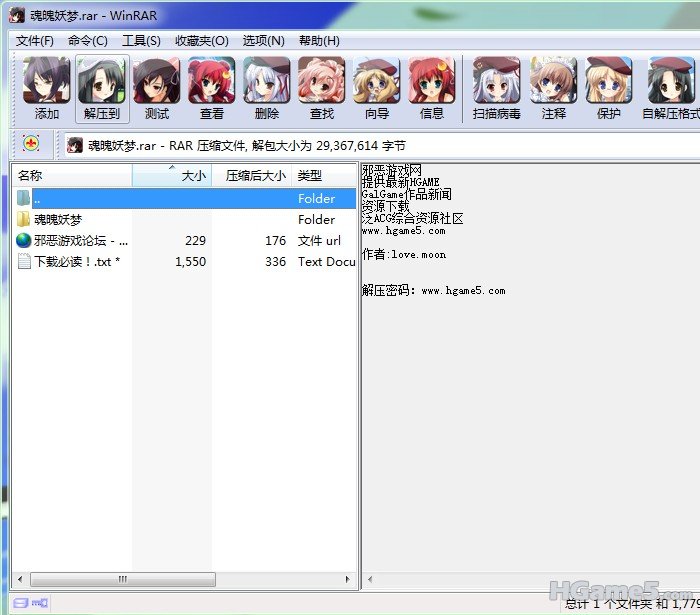Screen dimensions: 700x615
Task: Click the www.hgame5.com line under 泛ACG综合资源社区
Action: pos(404,231)
